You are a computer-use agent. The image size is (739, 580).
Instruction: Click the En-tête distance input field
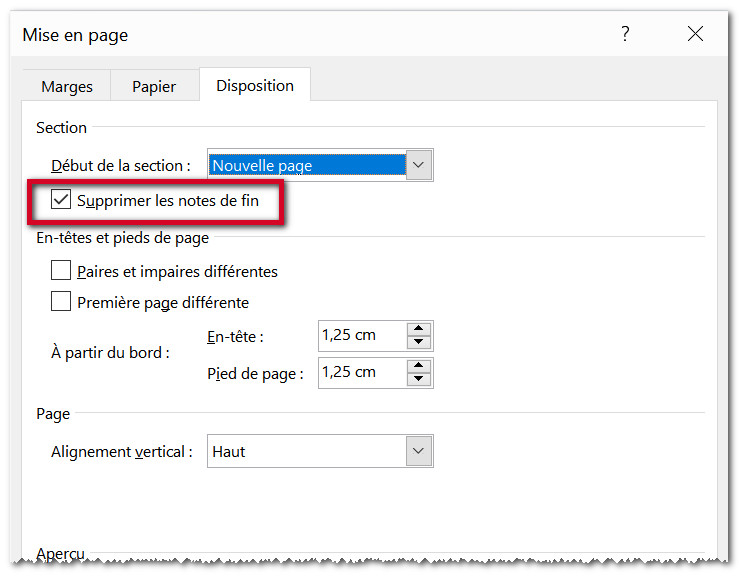[x=362, y=336]
